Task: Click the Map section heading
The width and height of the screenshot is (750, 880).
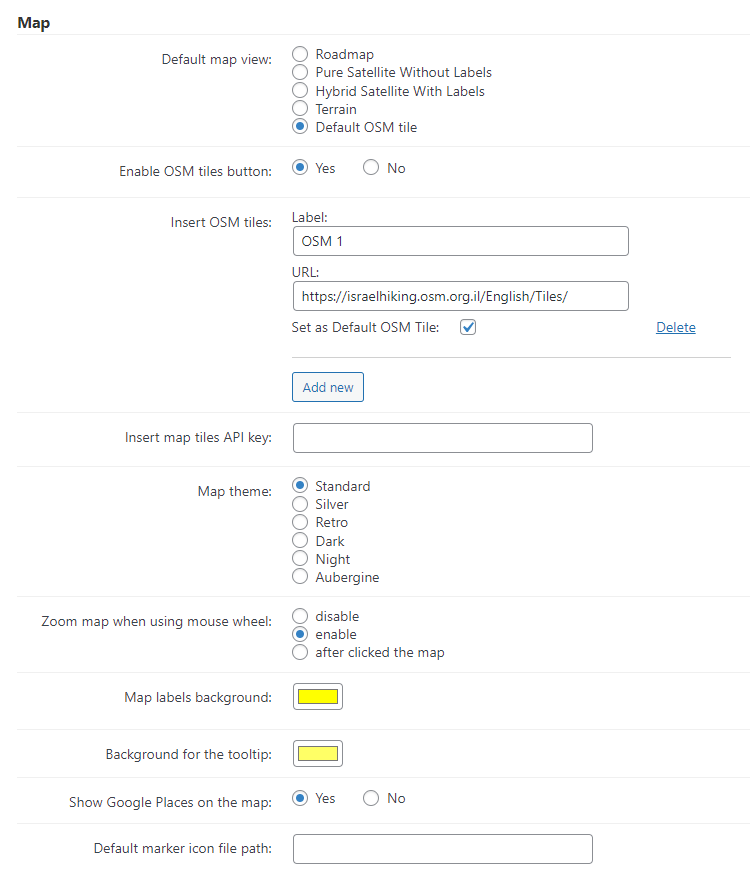Action: click(x=34, y=23)
